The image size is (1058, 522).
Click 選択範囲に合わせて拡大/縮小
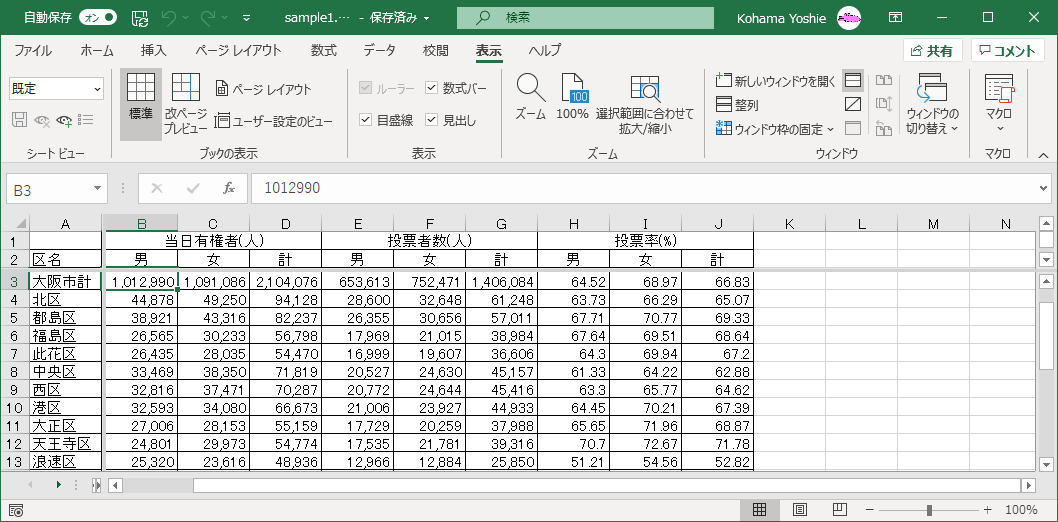coord(645,104)
